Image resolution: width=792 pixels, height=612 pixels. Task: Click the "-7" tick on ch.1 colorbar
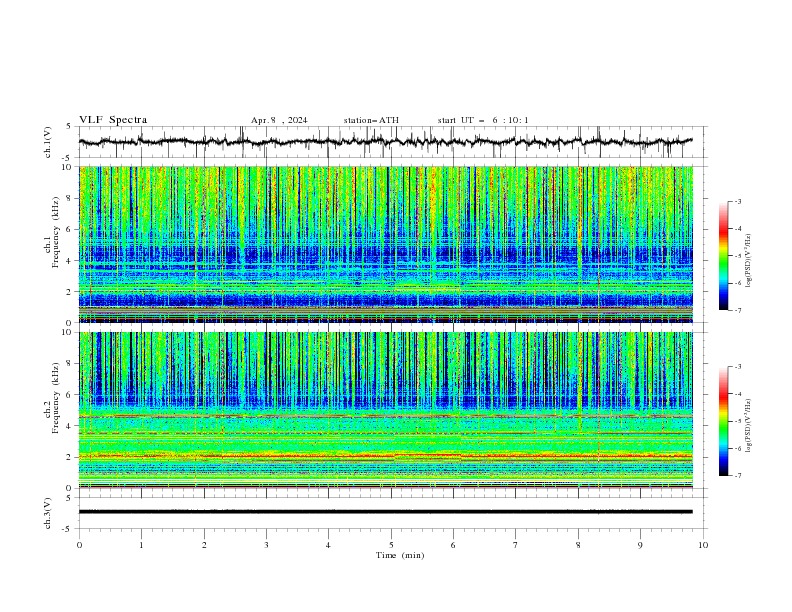point(737,310)
